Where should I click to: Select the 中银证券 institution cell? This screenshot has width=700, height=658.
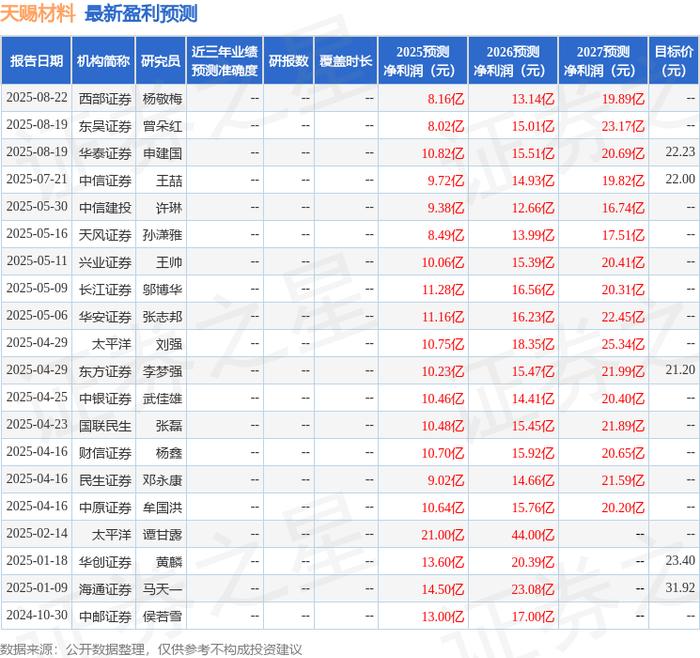click(105, 398)
